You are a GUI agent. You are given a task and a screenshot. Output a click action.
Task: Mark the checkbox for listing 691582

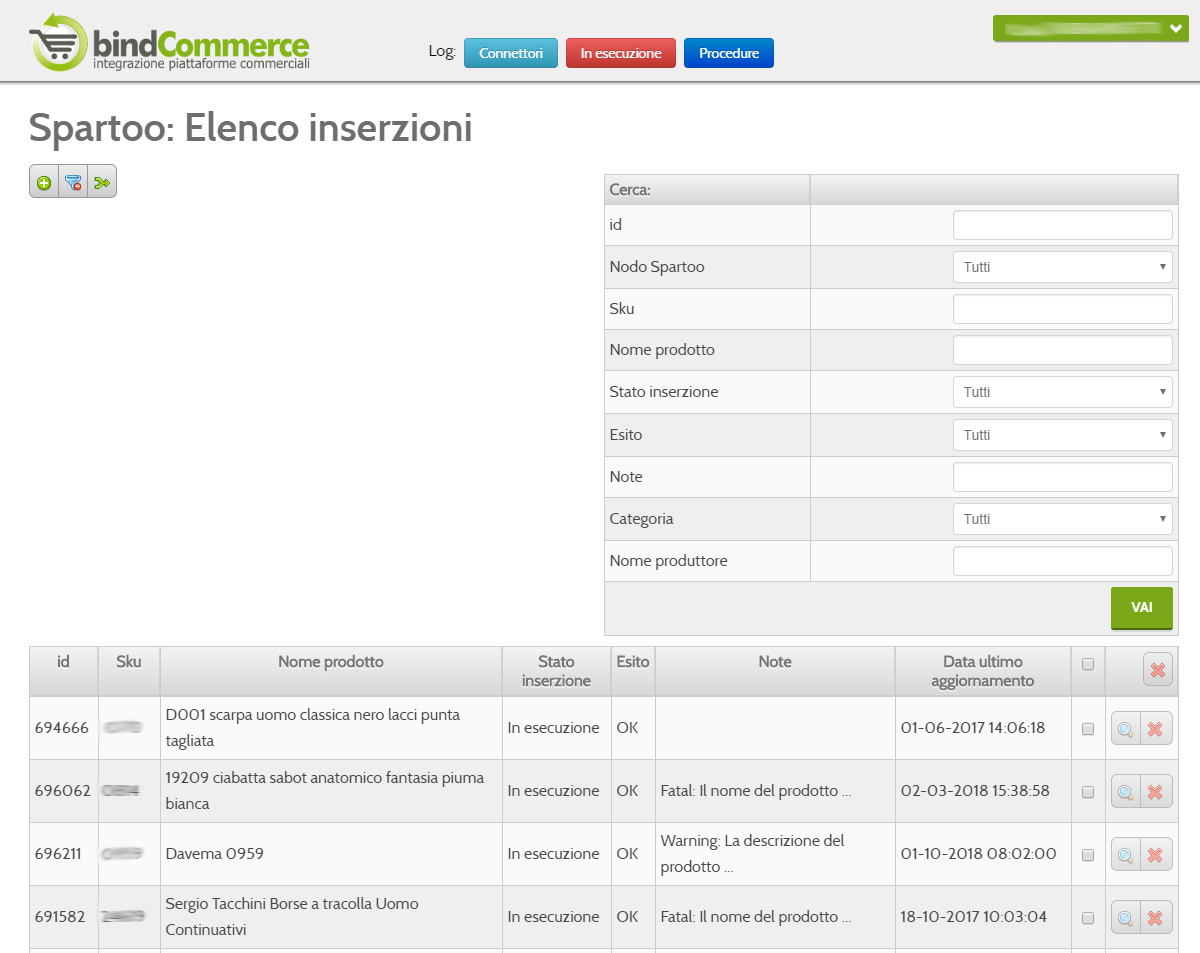tap(1088, 918)
